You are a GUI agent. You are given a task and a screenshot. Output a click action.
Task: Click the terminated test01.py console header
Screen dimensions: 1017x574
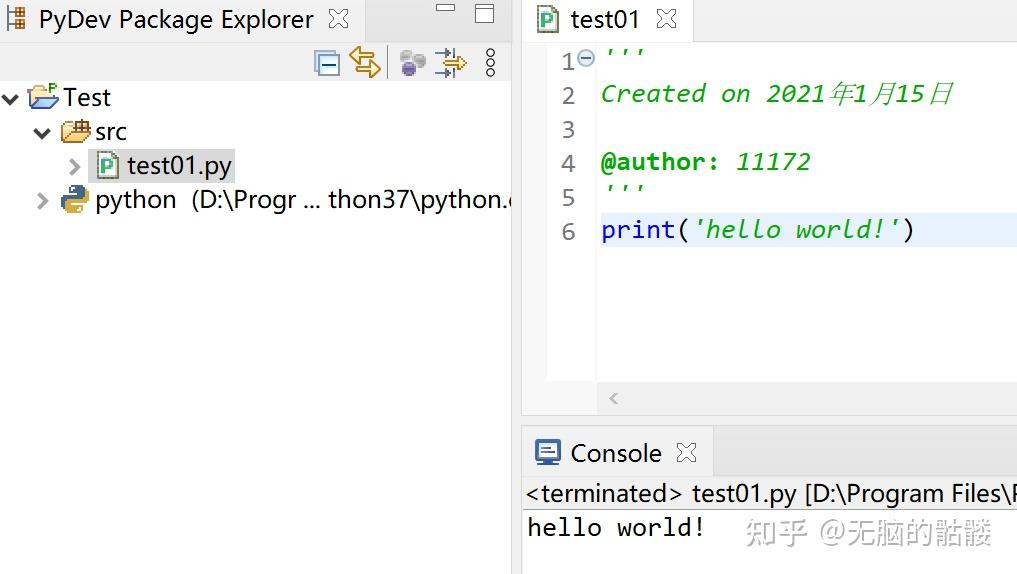click(771, 494)
